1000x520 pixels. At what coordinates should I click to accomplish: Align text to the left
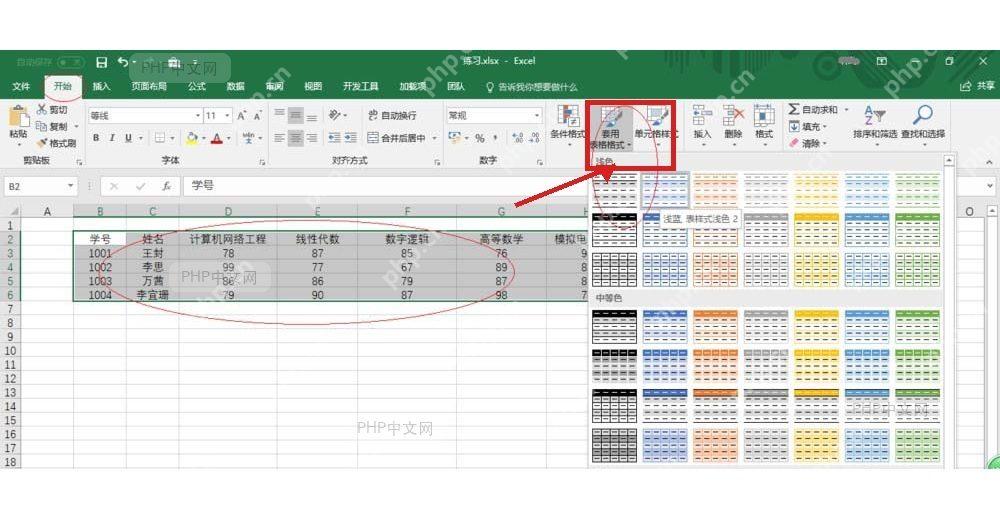click(x=279, y=137)
